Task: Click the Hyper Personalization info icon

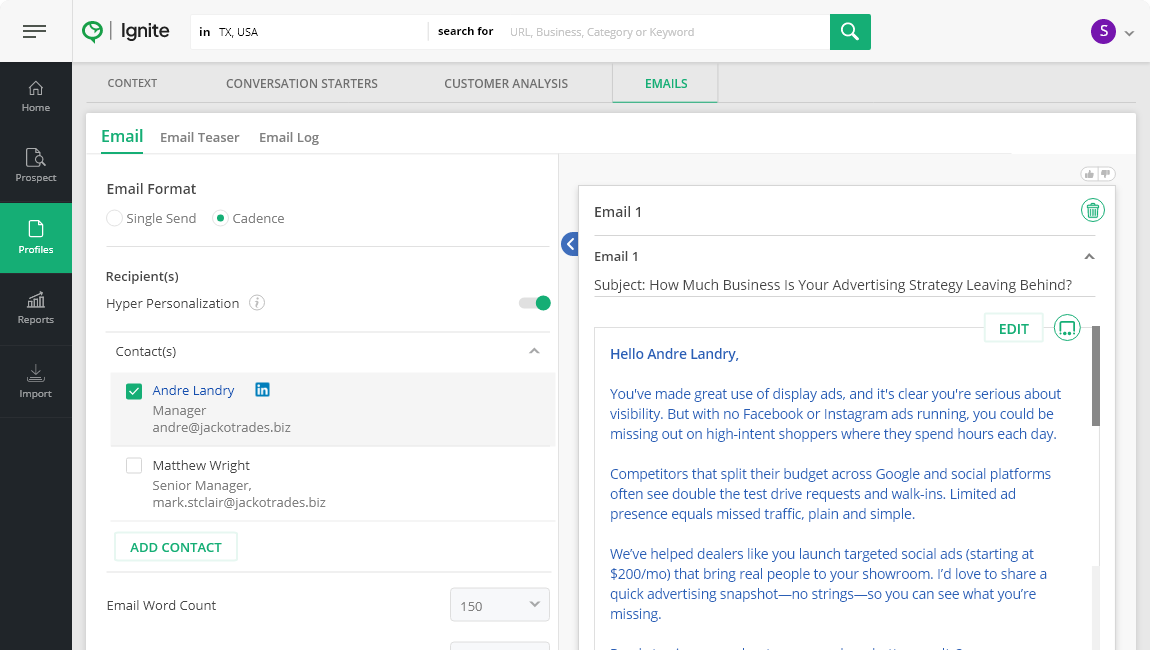Action: click(257, 303)
